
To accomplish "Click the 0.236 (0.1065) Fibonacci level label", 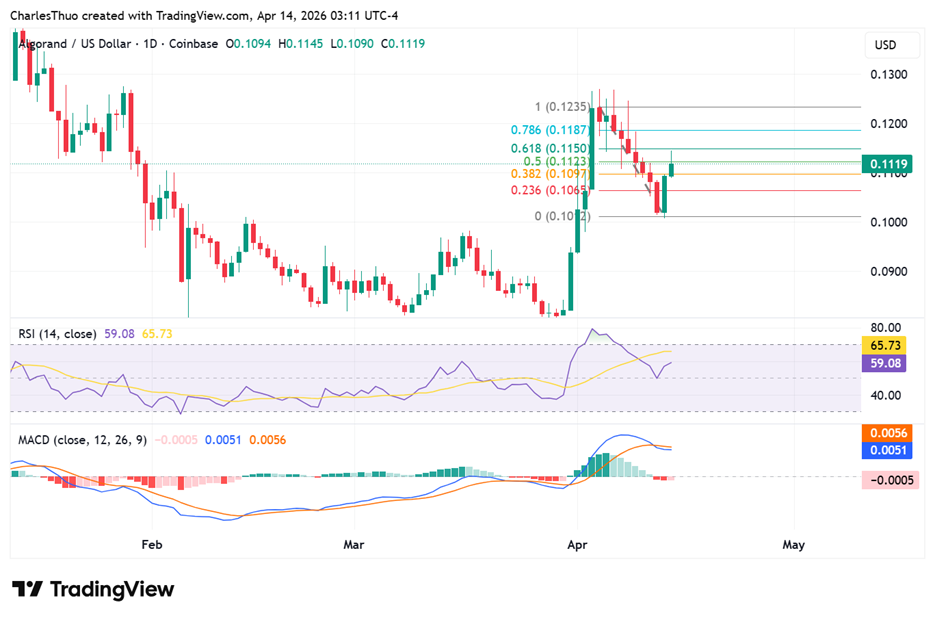I will [x=549, y=190].
